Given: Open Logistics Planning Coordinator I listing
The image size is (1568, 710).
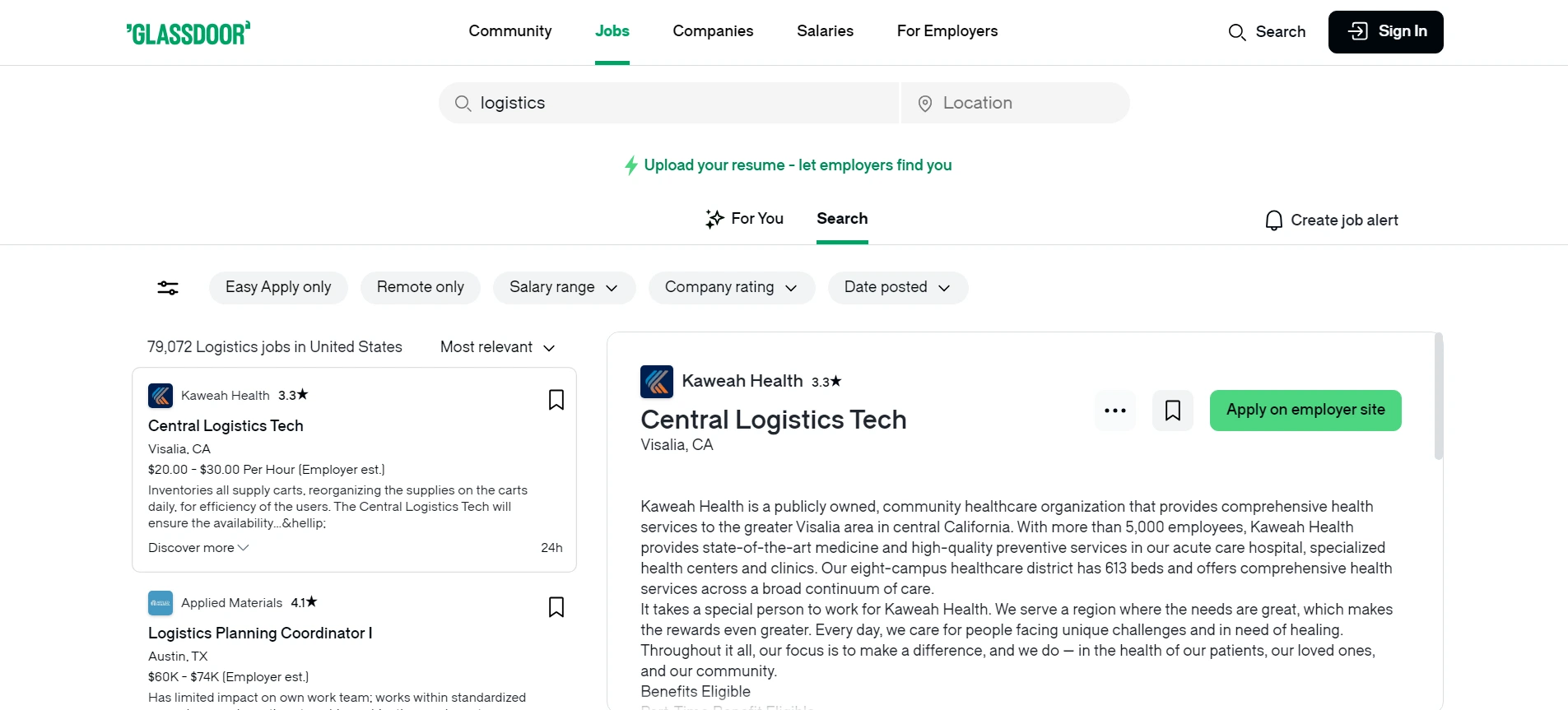Looking at the screenshot, I should (x=260, y=633).
